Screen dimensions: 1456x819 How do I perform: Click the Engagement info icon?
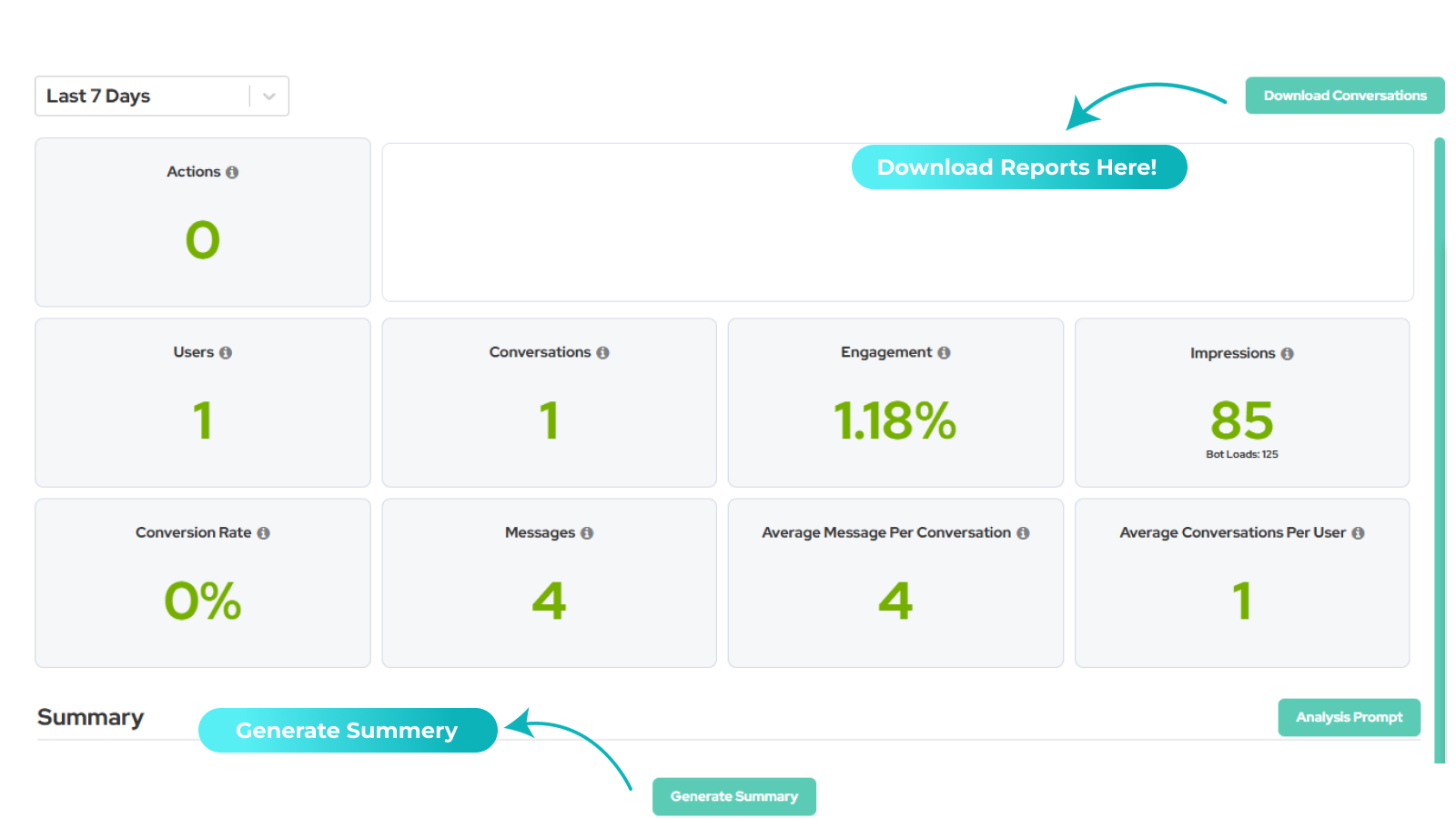click(x=945, y=352)
